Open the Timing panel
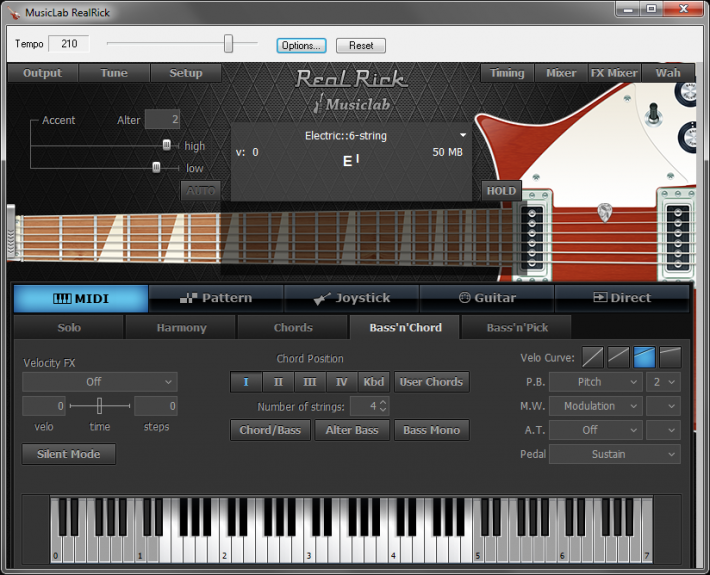 point(507,73)
